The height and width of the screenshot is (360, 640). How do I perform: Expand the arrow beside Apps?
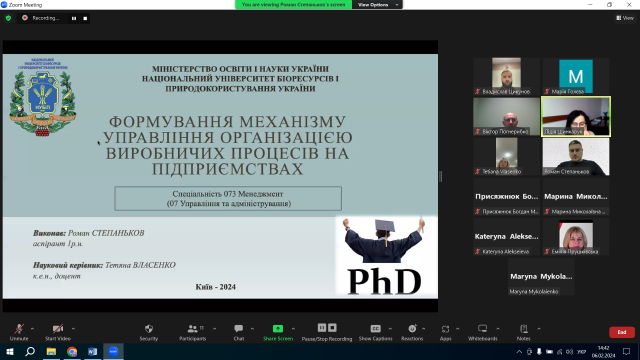(x=458, y=329)
